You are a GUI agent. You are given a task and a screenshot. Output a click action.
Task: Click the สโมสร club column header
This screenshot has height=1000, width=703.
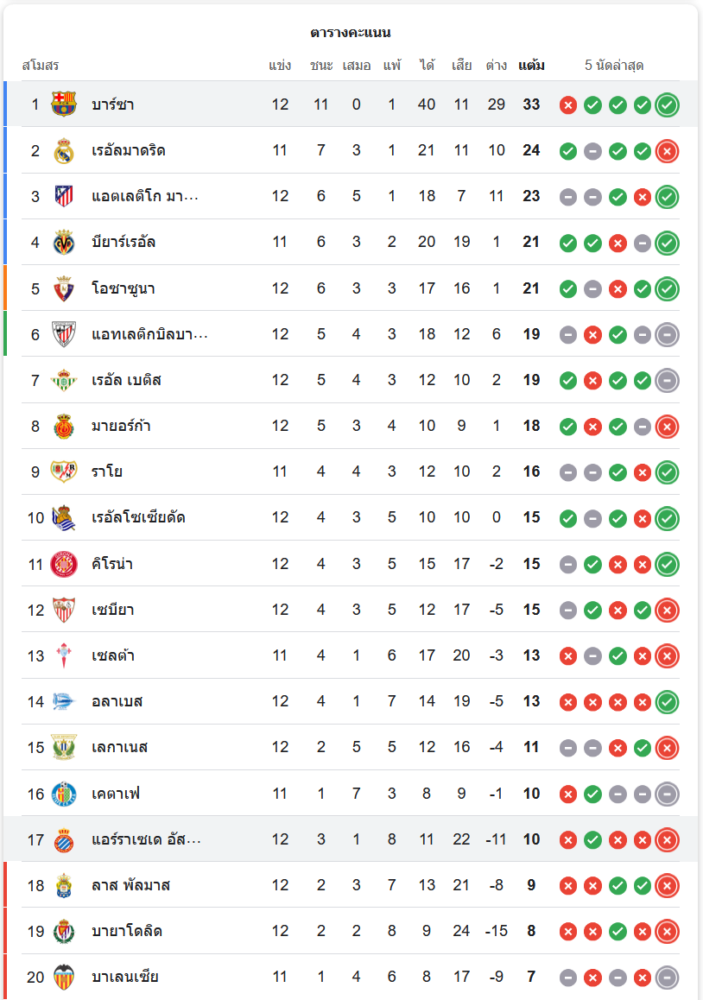[x=41, y=66]
